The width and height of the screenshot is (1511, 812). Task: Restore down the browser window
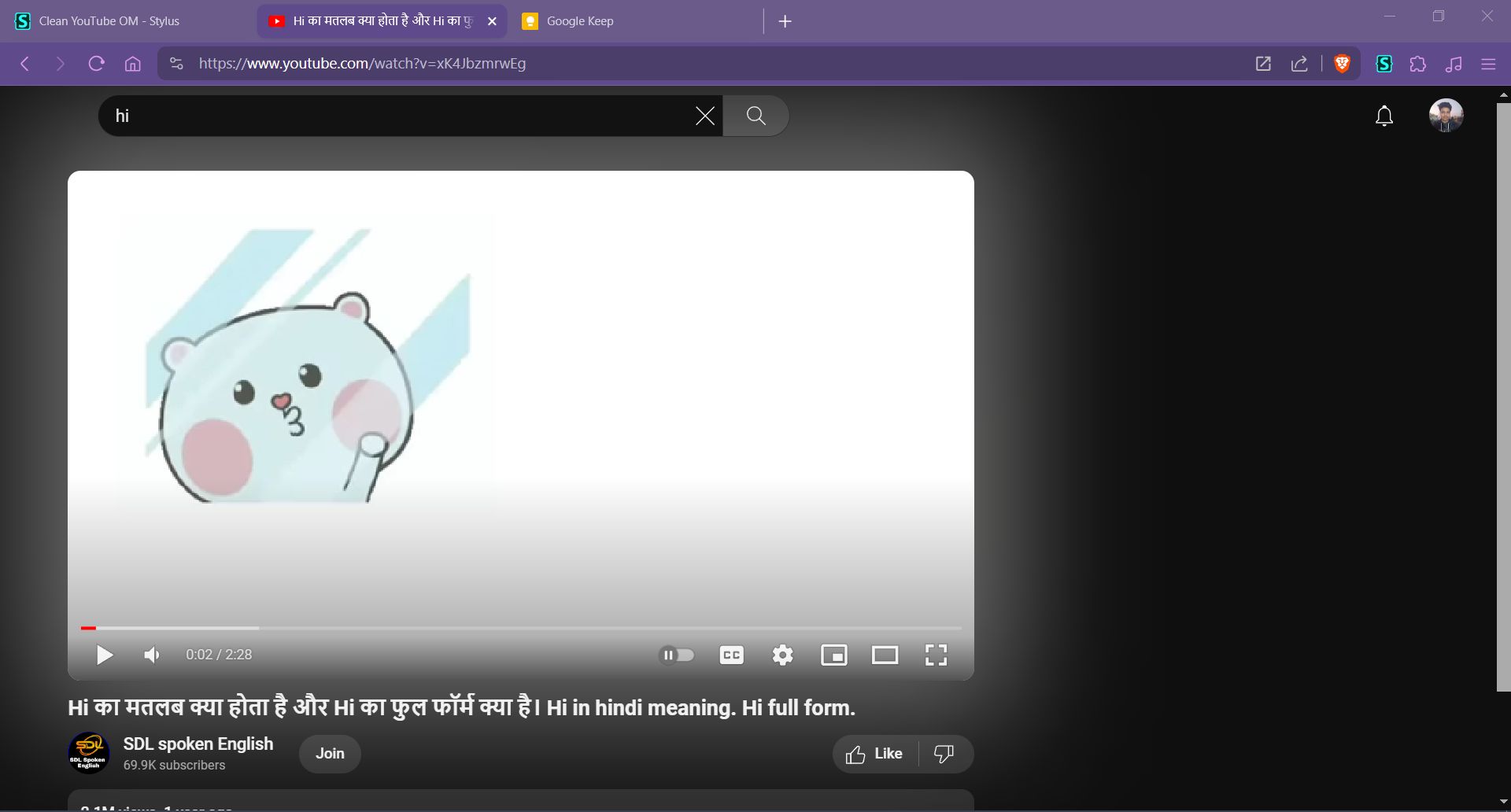(x=1439, y=17)
